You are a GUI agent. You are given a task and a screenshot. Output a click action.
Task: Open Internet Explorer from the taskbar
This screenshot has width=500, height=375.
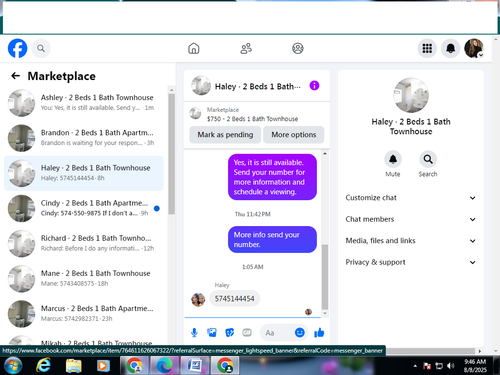(43, 366)
